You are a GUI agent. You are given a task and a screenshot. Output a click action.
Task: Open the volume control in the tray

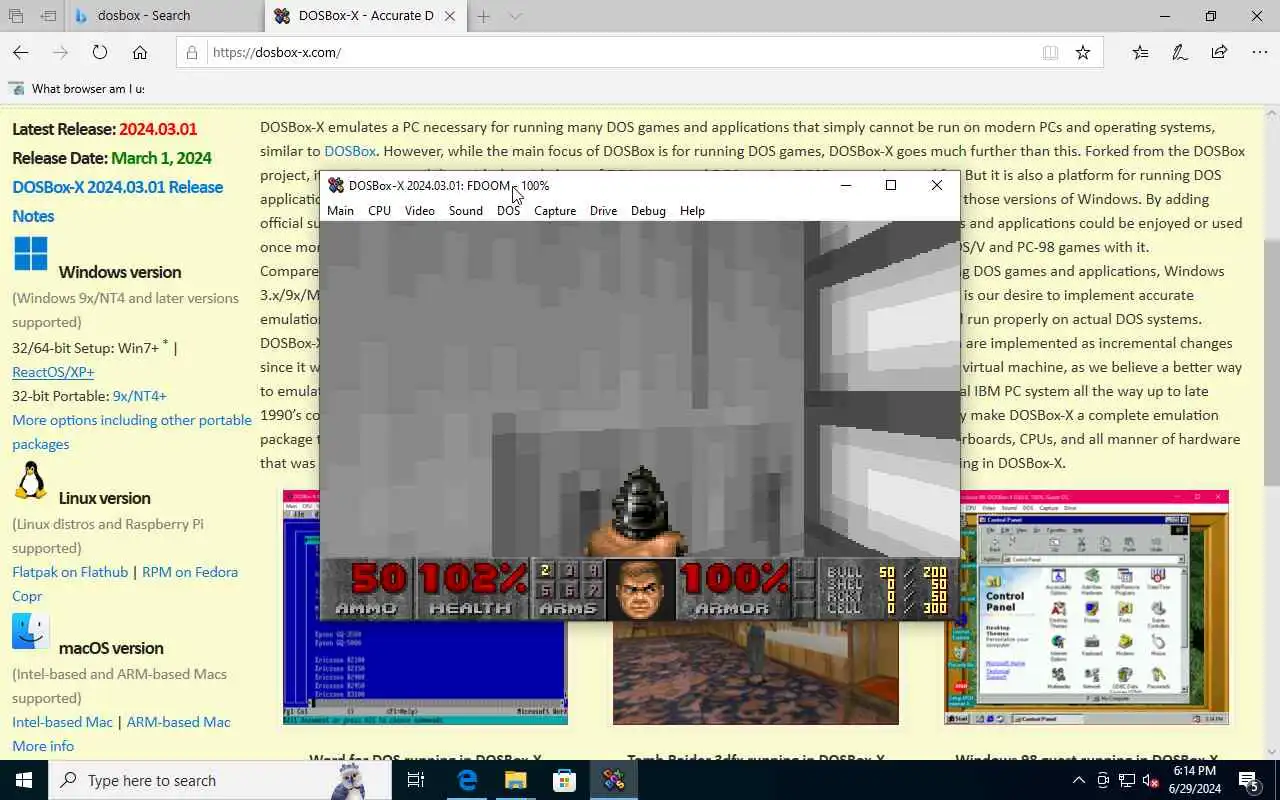[x=1150, y=780]
